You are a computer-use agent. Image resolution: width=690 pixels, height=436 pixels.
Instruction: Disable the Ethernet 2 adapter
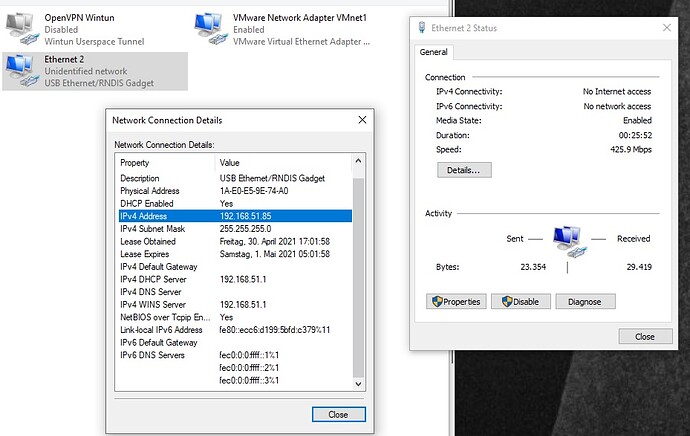(520, 302)
